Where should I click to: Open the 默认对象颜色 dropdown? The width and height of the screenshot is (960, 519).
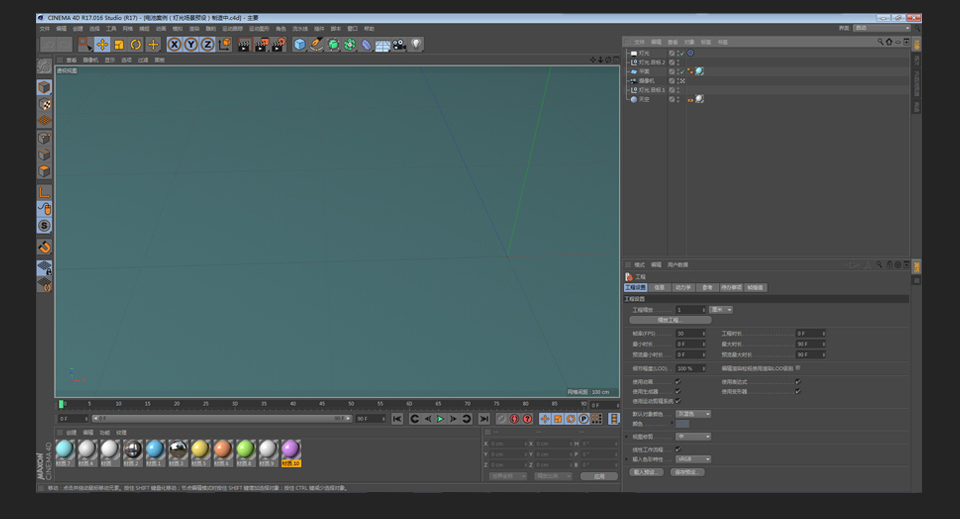tap(693, 413)
